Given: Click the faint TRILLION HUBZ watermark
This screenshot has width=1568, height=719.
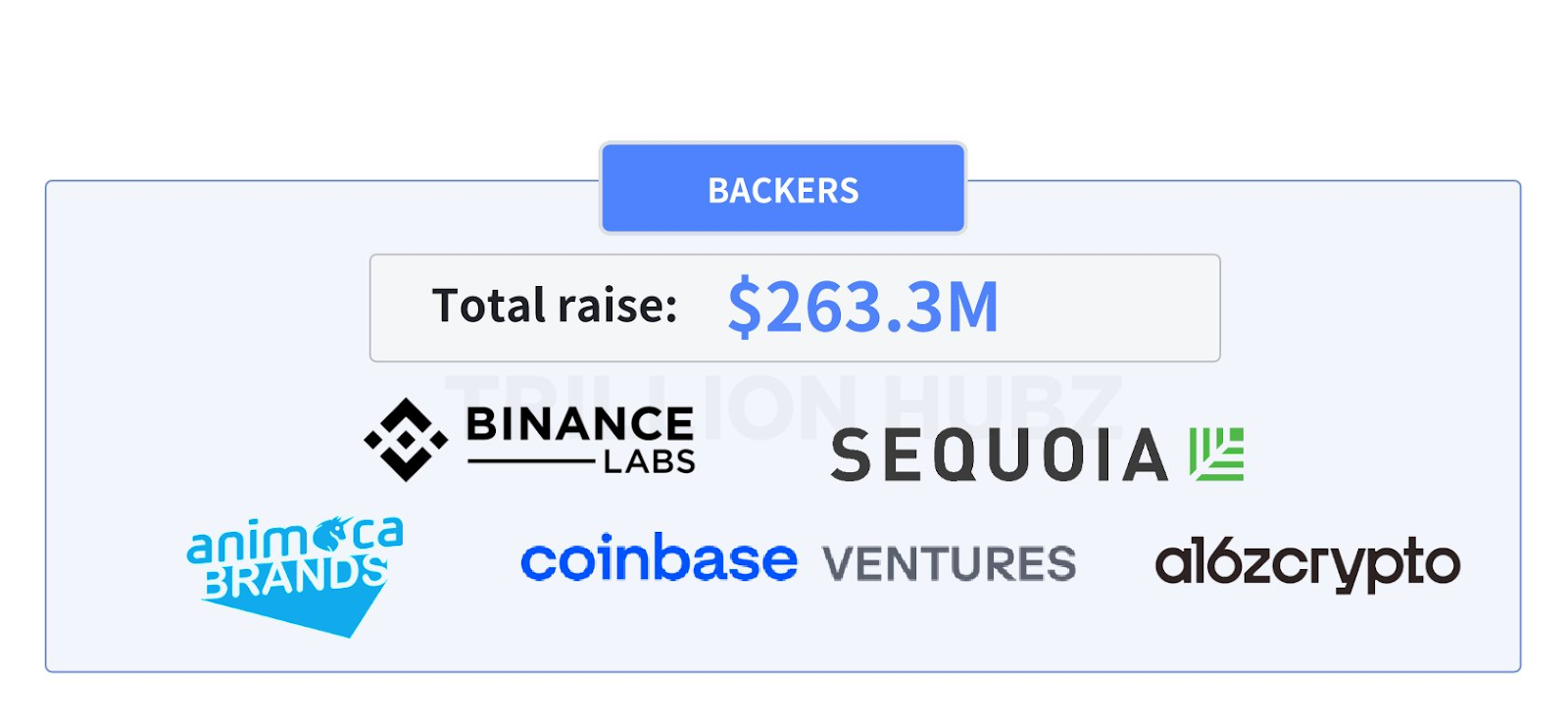Looking at the screenshot, I should coord(782,406).
